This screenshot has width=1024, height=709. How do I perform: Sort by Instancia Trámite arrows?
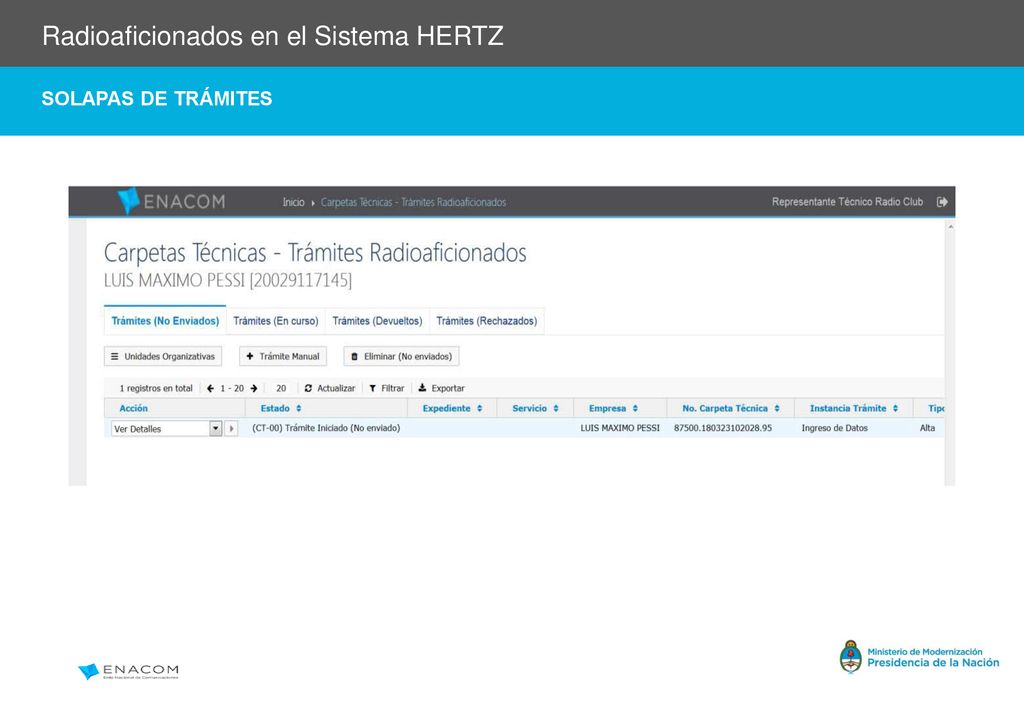pos(895,408)
